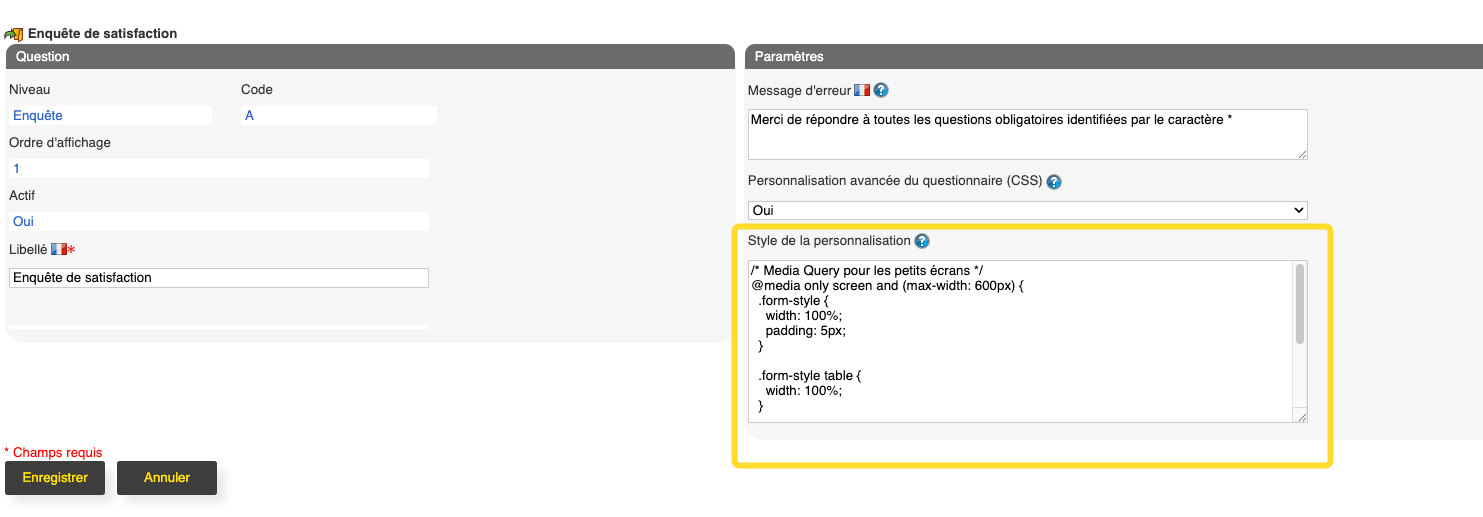The height and width of the screenshot is (517, 1483).
Task: Click inside the CSS style textarea
Action: click(x=1020, y=341)
